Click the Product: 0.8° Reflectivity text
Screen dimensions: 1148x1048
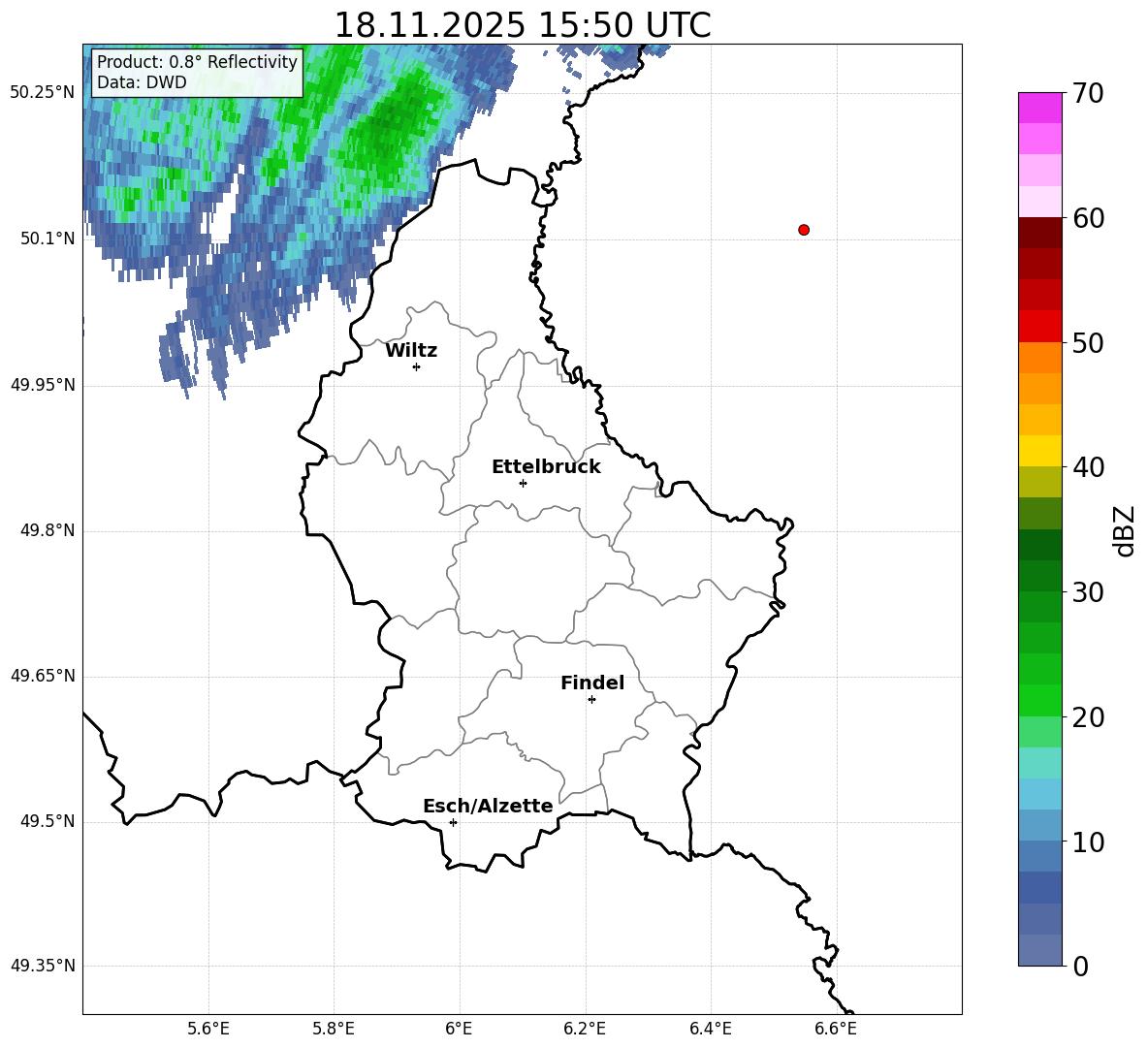(197, 62)
